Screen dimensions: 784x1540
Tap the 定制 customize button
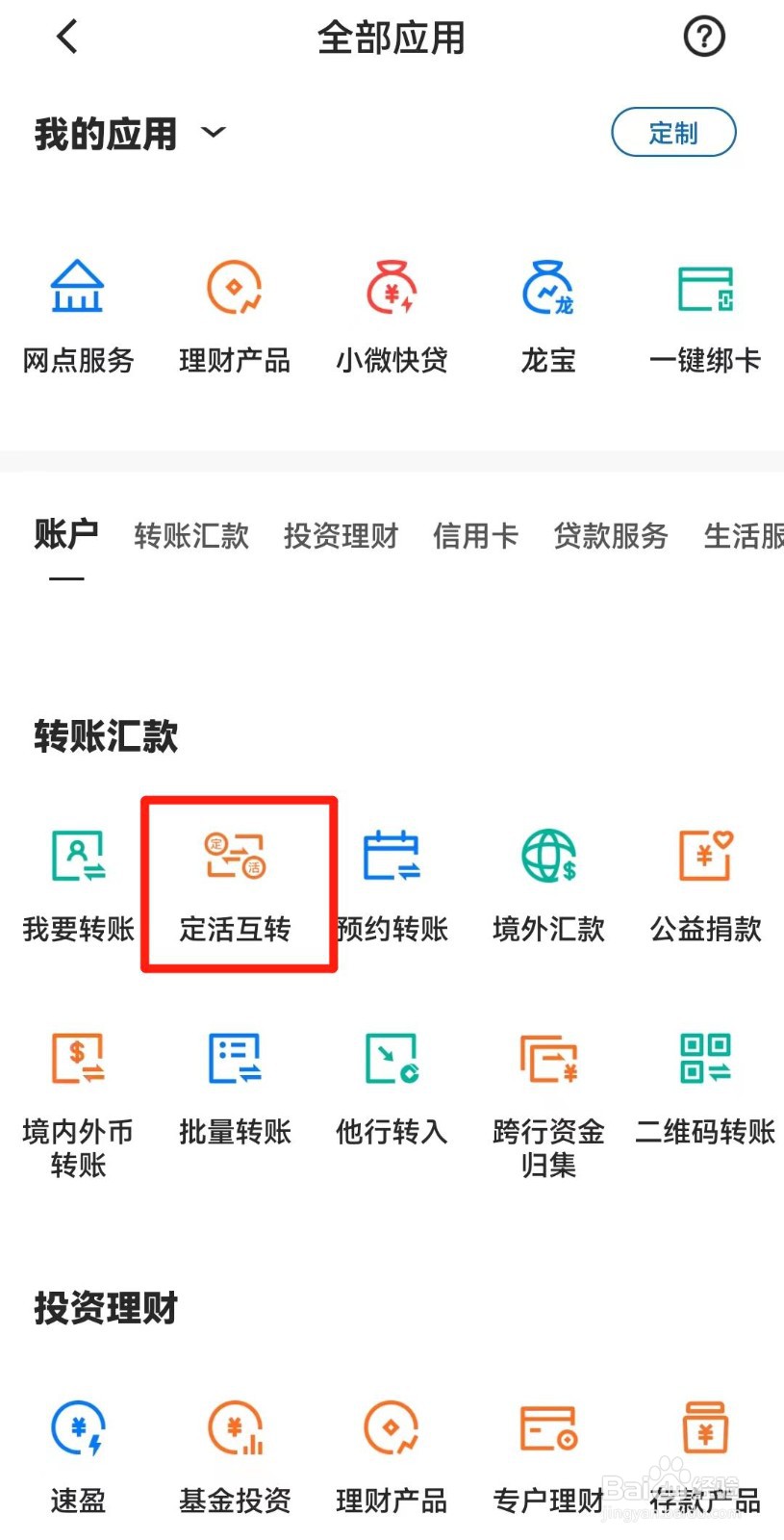673,133
